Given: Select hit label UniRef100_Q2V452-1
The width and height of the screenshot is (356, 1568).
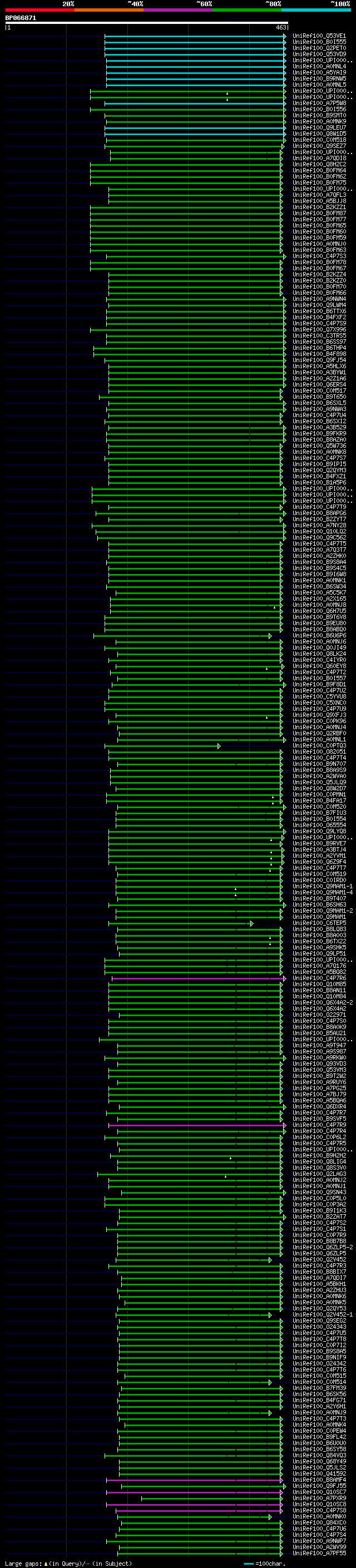Looking at the screenshot, I should pyautogui.click(x=323, y=1315).
